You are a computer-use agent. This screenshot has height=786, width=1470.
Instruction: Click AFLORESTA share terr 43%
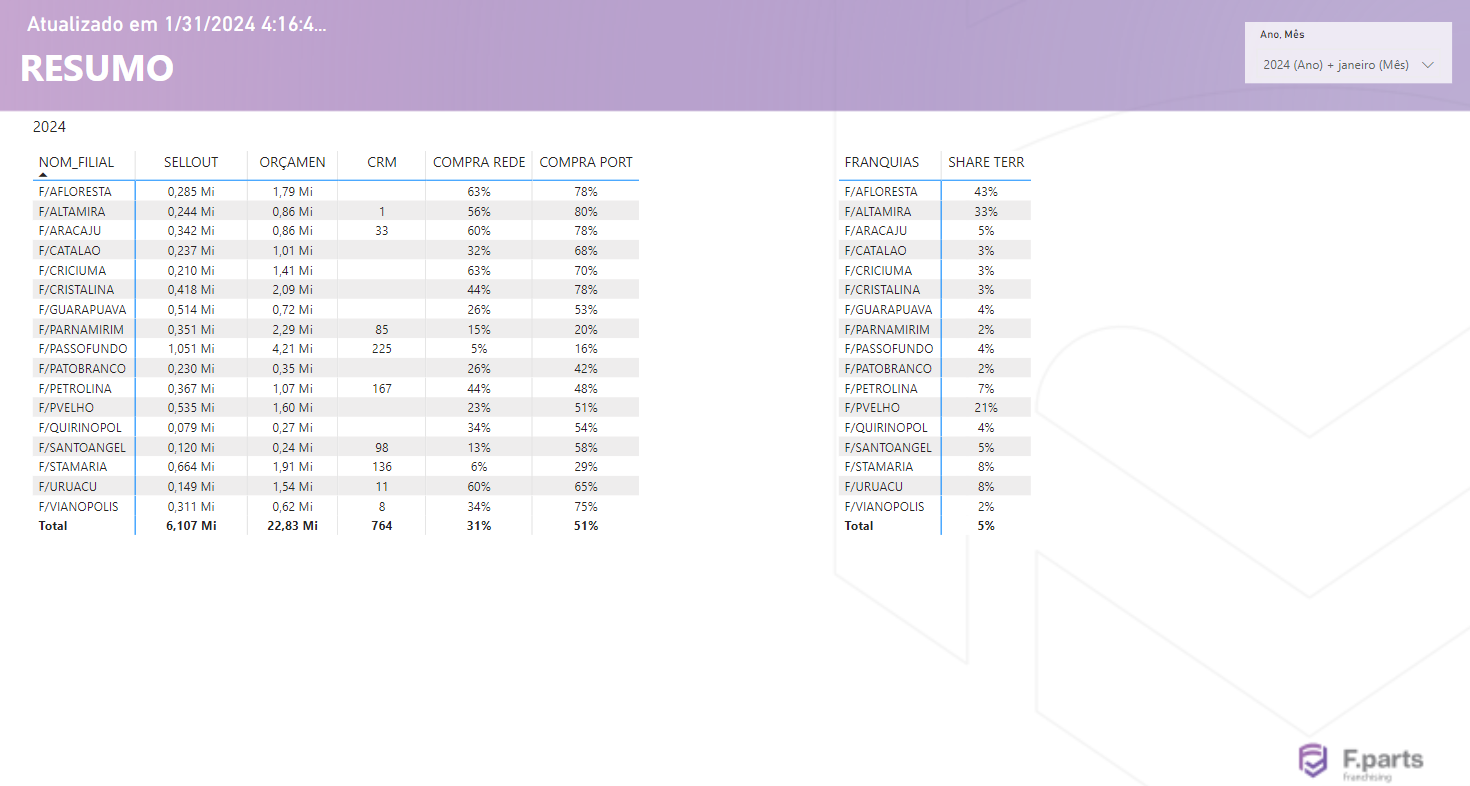[x=986, y=191]
